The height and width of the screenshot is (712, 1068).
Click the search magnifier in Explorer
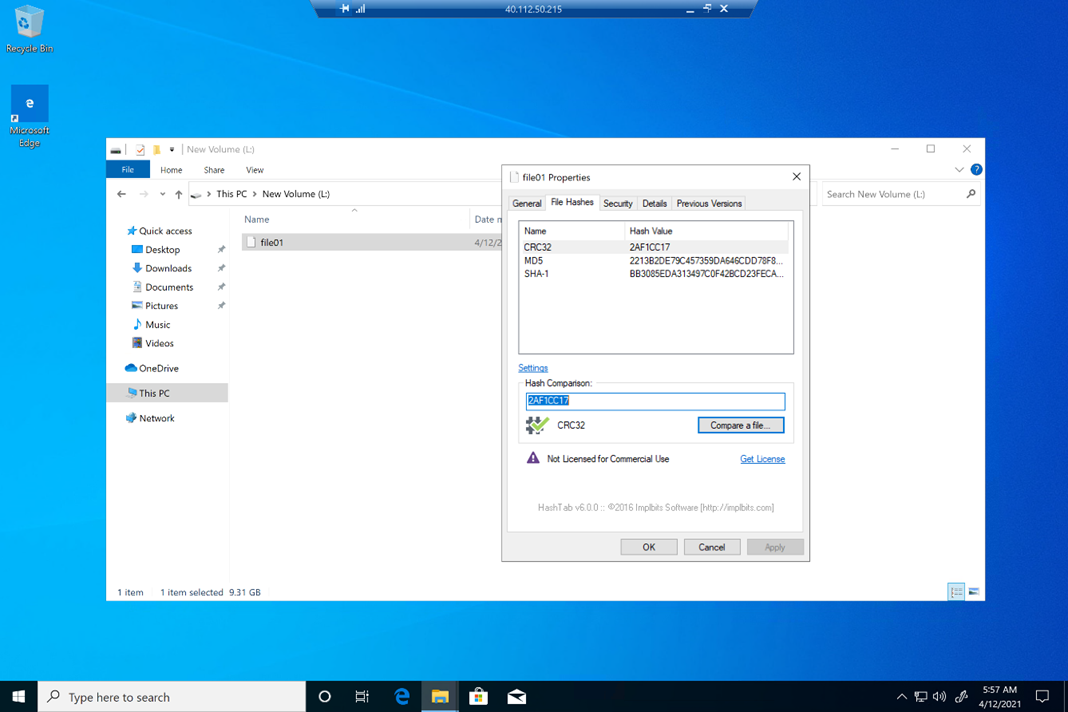(971, 194)
